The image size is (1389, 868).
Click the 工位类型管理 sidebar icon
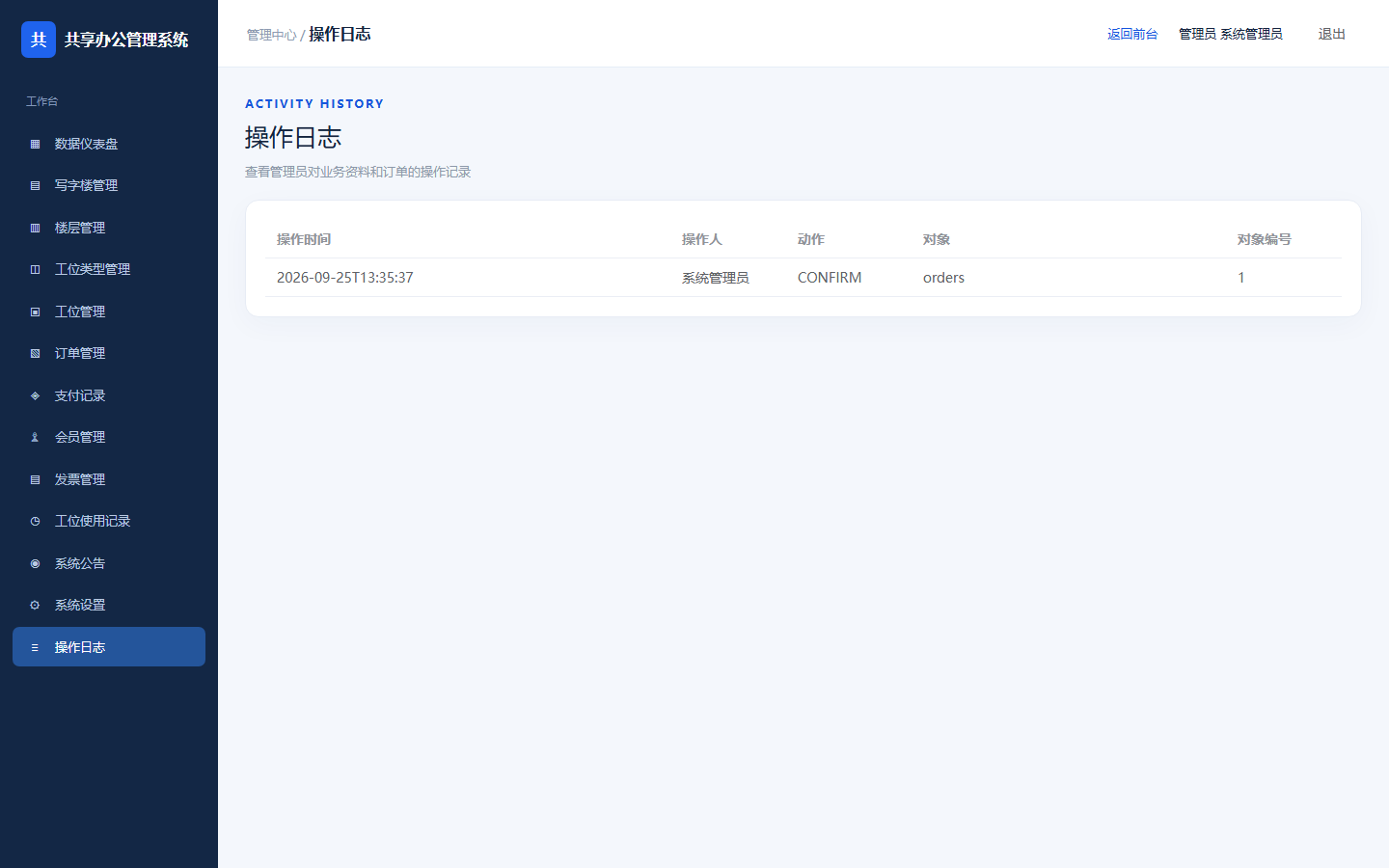coord(35,269)
